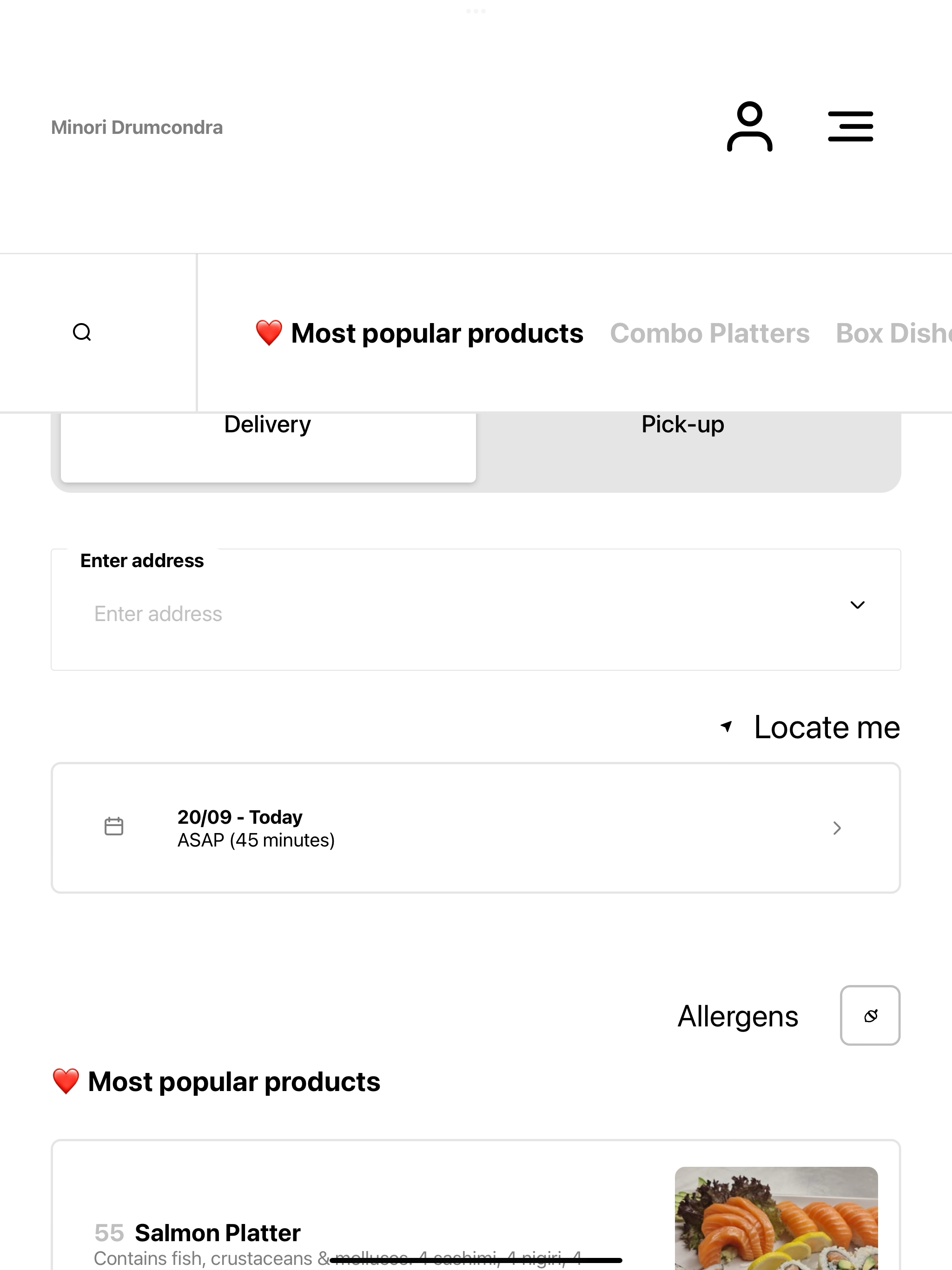Image resolution: width=952 pixels, height=1270 pixels.
Task: Toggle the Allergens filter icon button
Action: point(870,1015)
